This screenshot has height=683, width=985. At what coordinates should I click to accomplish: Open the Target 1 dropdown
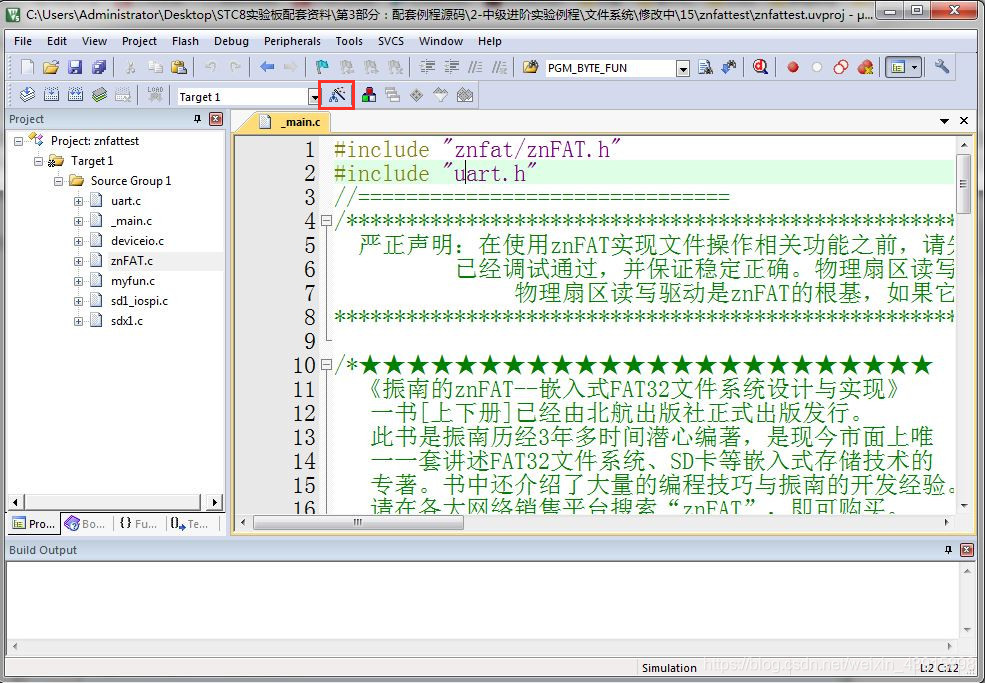[x=313, y=97]
